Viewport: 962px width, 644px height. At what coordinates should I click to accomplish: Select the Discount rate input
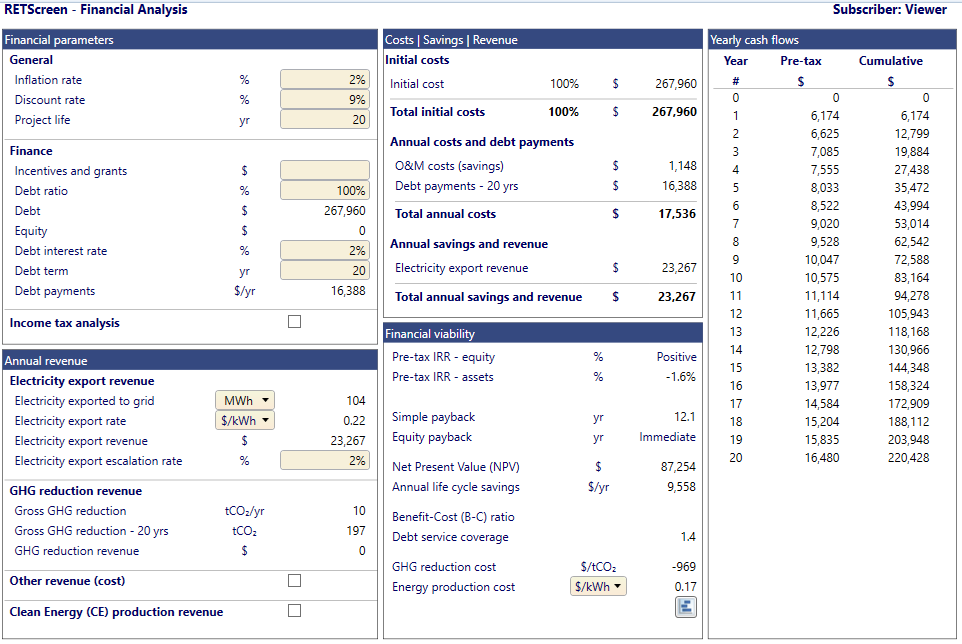click(325, 99)
